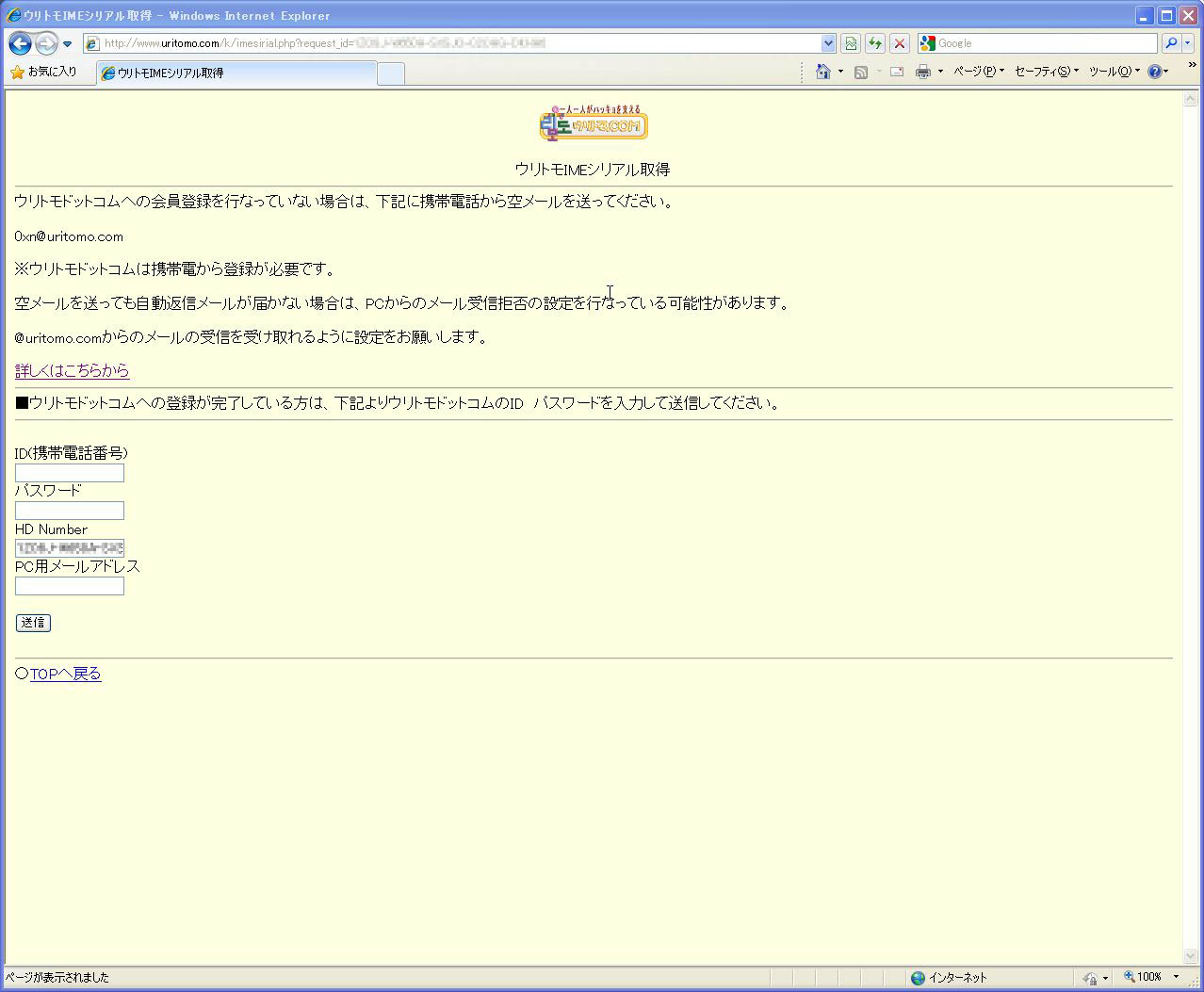Open the ツール(O) menu

point(1114,72)
